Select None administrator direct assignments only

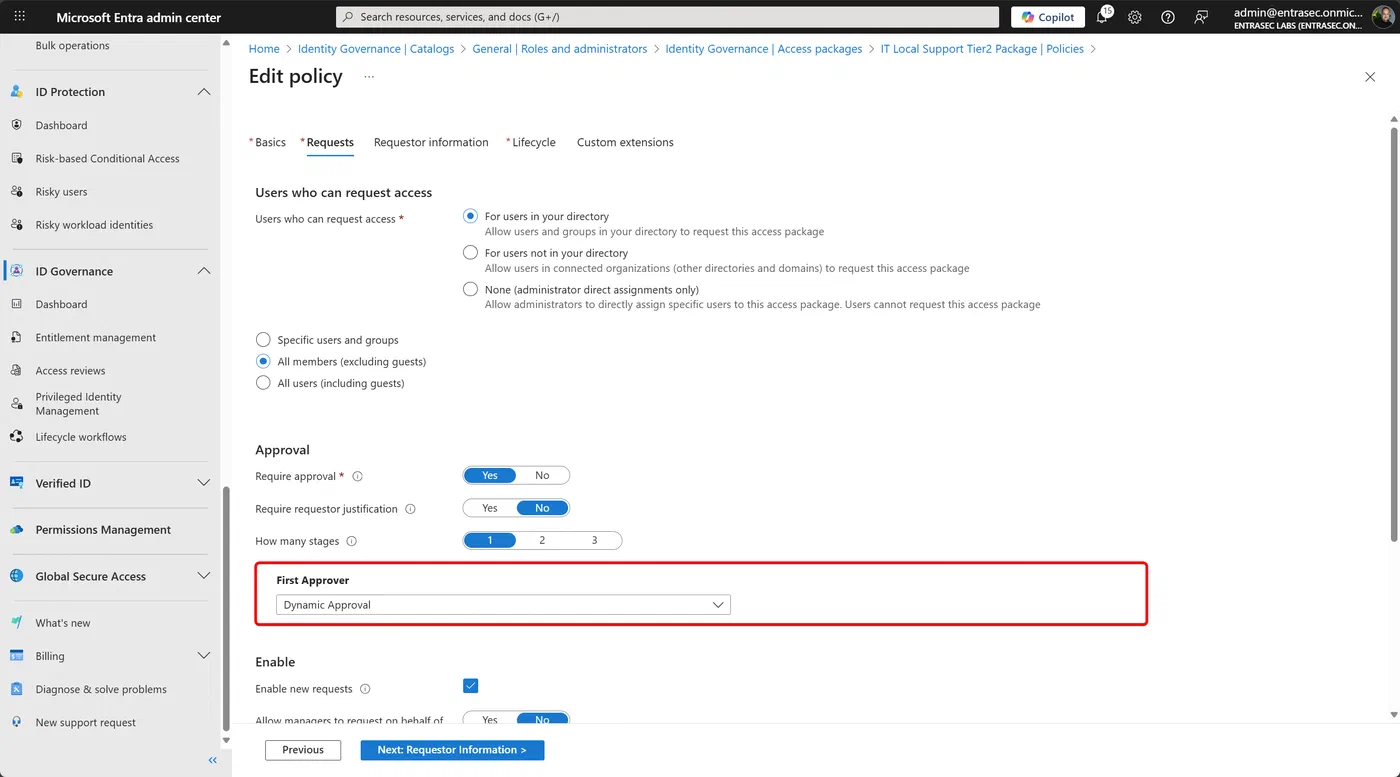[x=470, y=289]
